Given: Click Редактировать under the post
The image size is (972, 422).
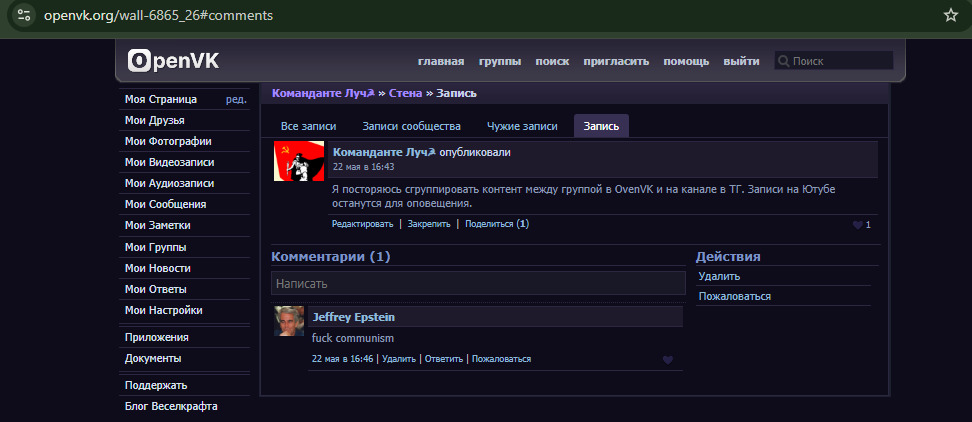Looking at the screenshot, I should click(363, 224).
